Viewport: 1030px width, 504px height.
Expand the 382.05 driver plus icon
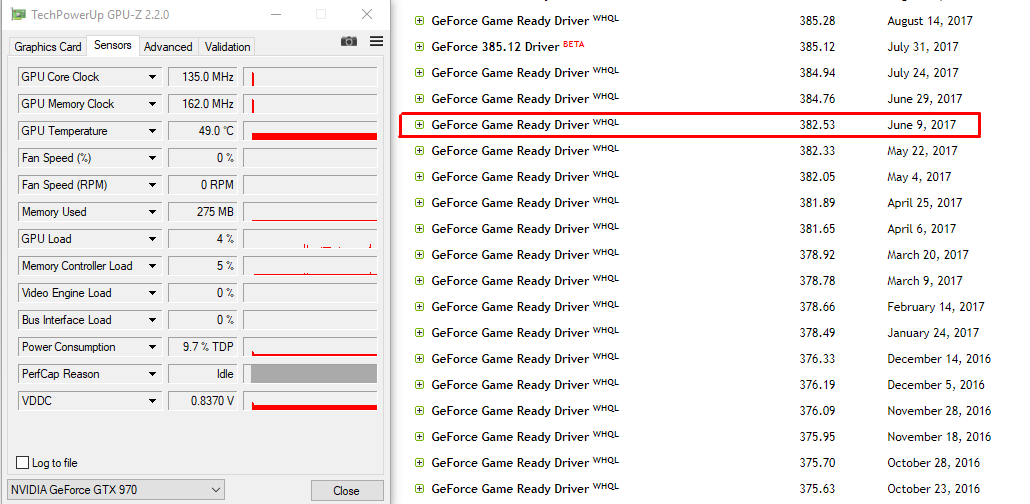(419, 177)
